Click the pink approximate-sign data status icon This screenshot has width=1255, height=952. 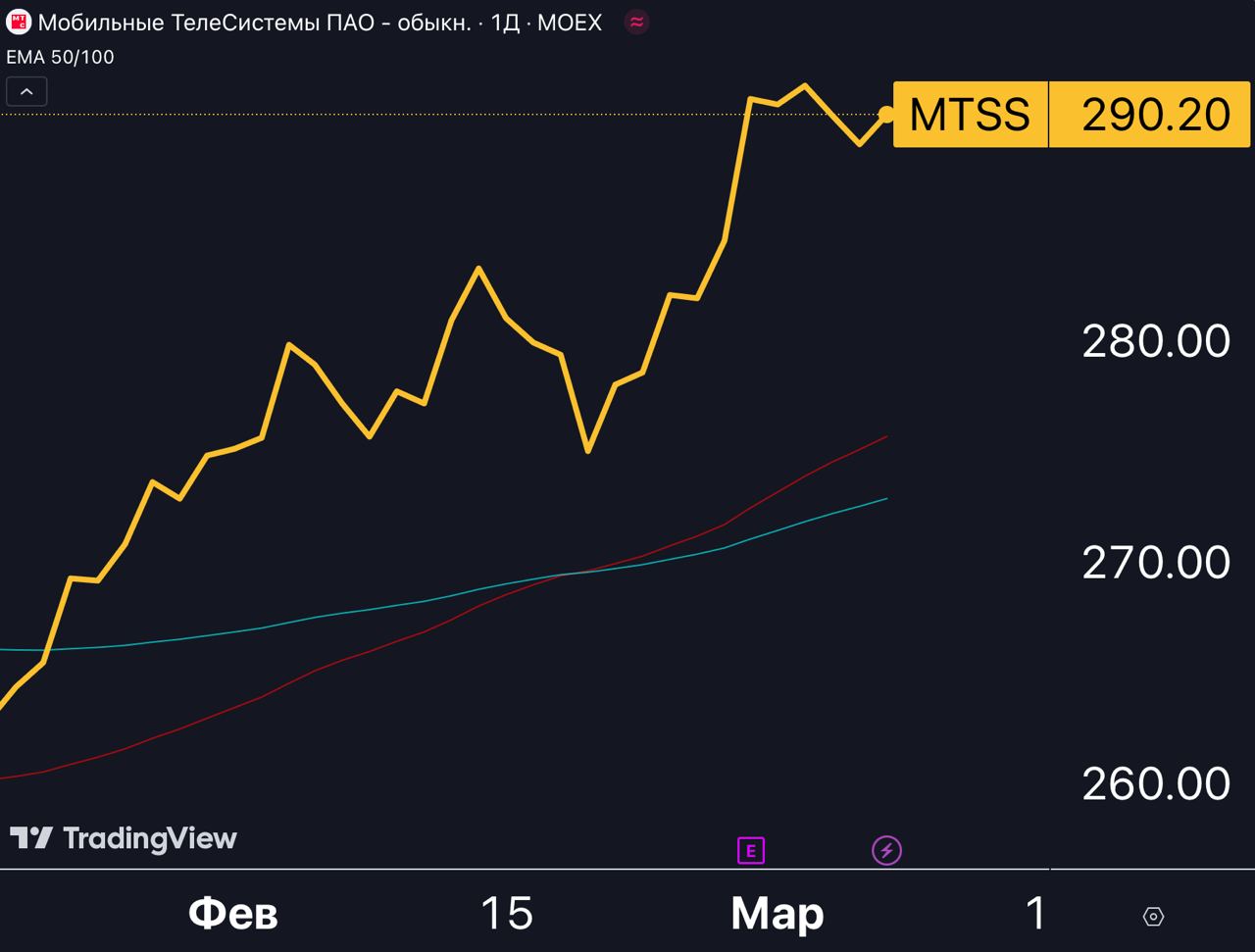(x=636, y=23)
